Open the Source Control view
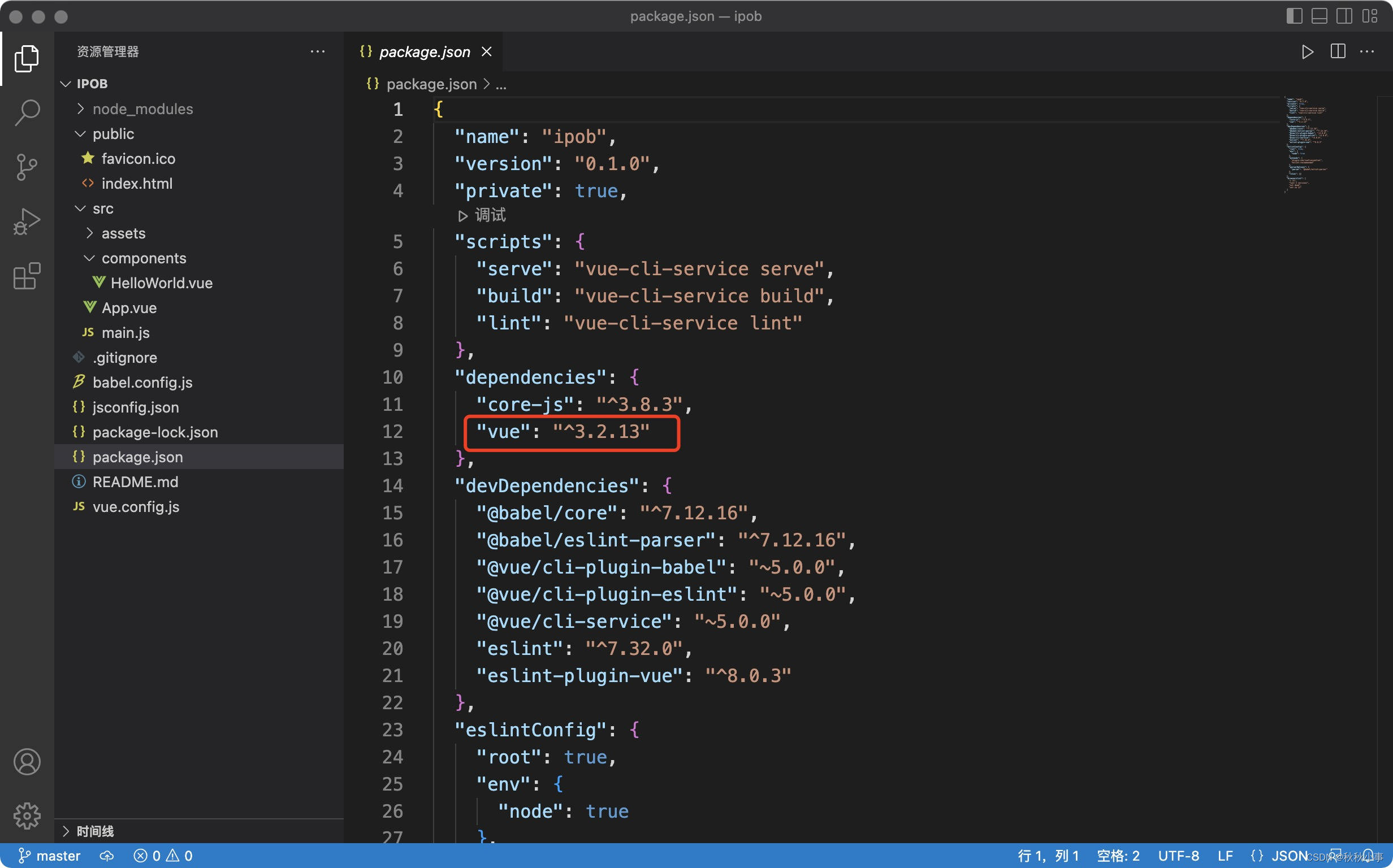The width and height of the screenshot is (1393, 868). coord(27,167)
